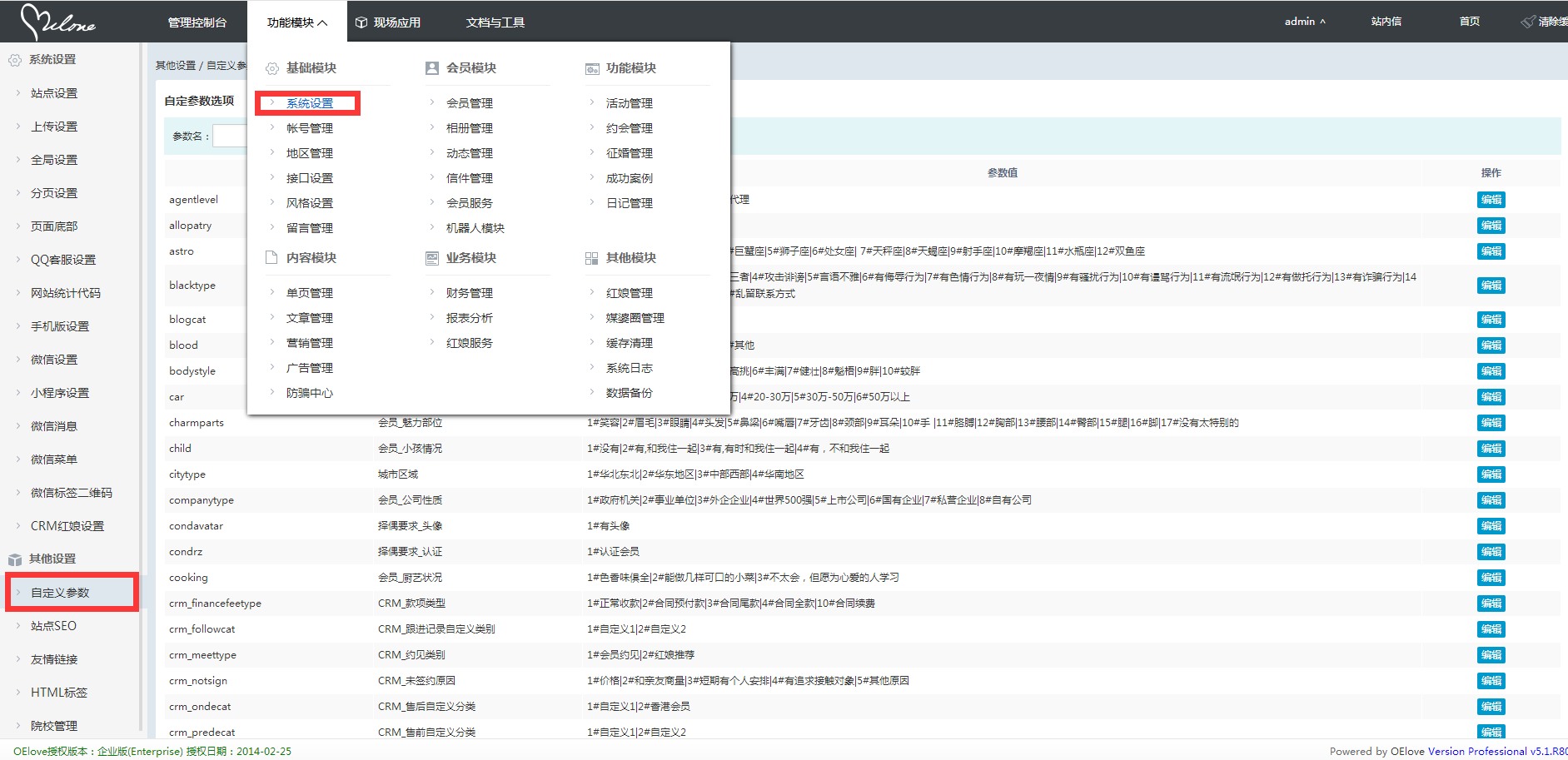Viewport: 1568px width, 760px height.
Task: Click 编辑 button for charmparts row
Action: (x=1491, y=423)
